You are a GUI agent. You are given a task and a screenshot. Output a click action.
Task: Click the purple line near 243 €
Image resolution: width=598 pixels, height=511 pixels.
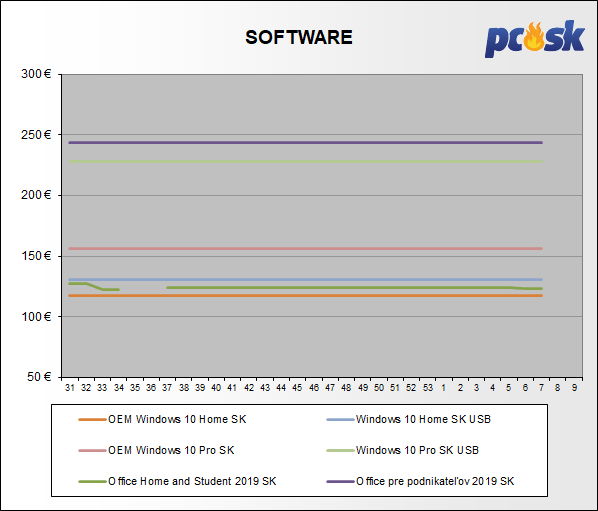[305, 143]
